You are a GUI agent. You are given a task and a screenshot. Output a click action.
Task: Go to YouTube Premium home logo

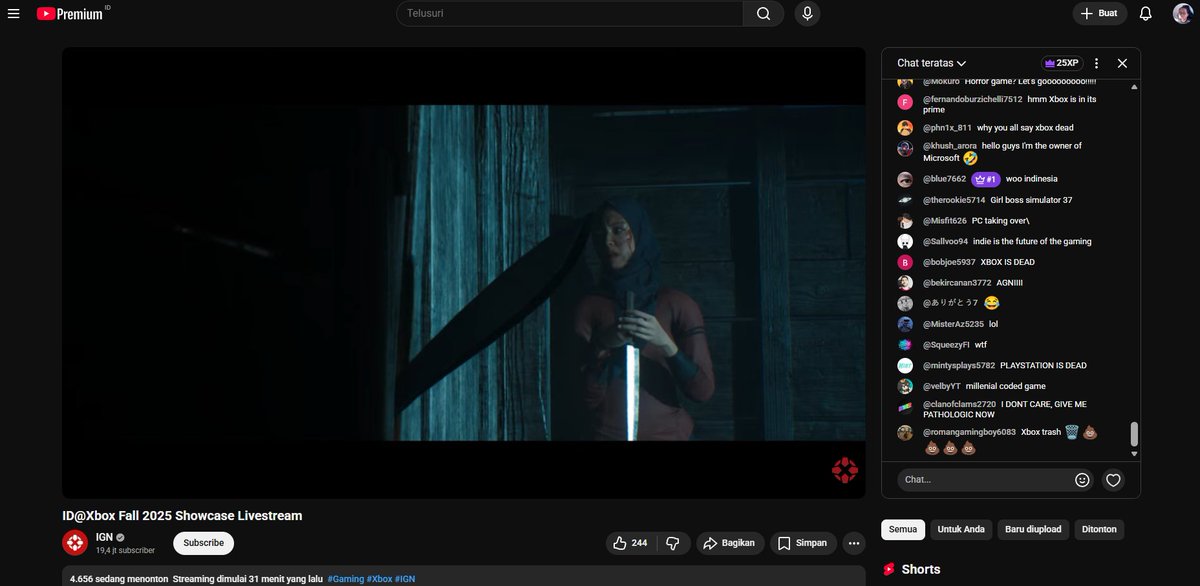(70, 14)
